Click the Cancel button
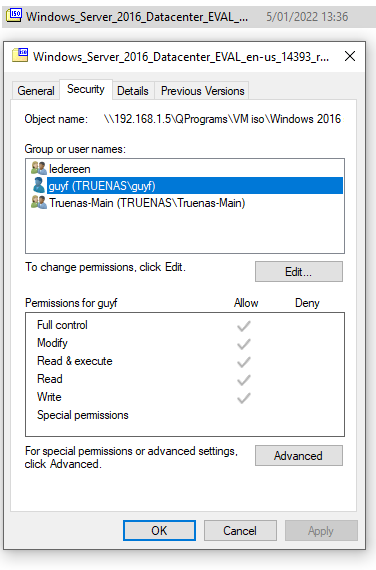The width and height of the screenshot is (376, 570). click(x=240, y=530)
